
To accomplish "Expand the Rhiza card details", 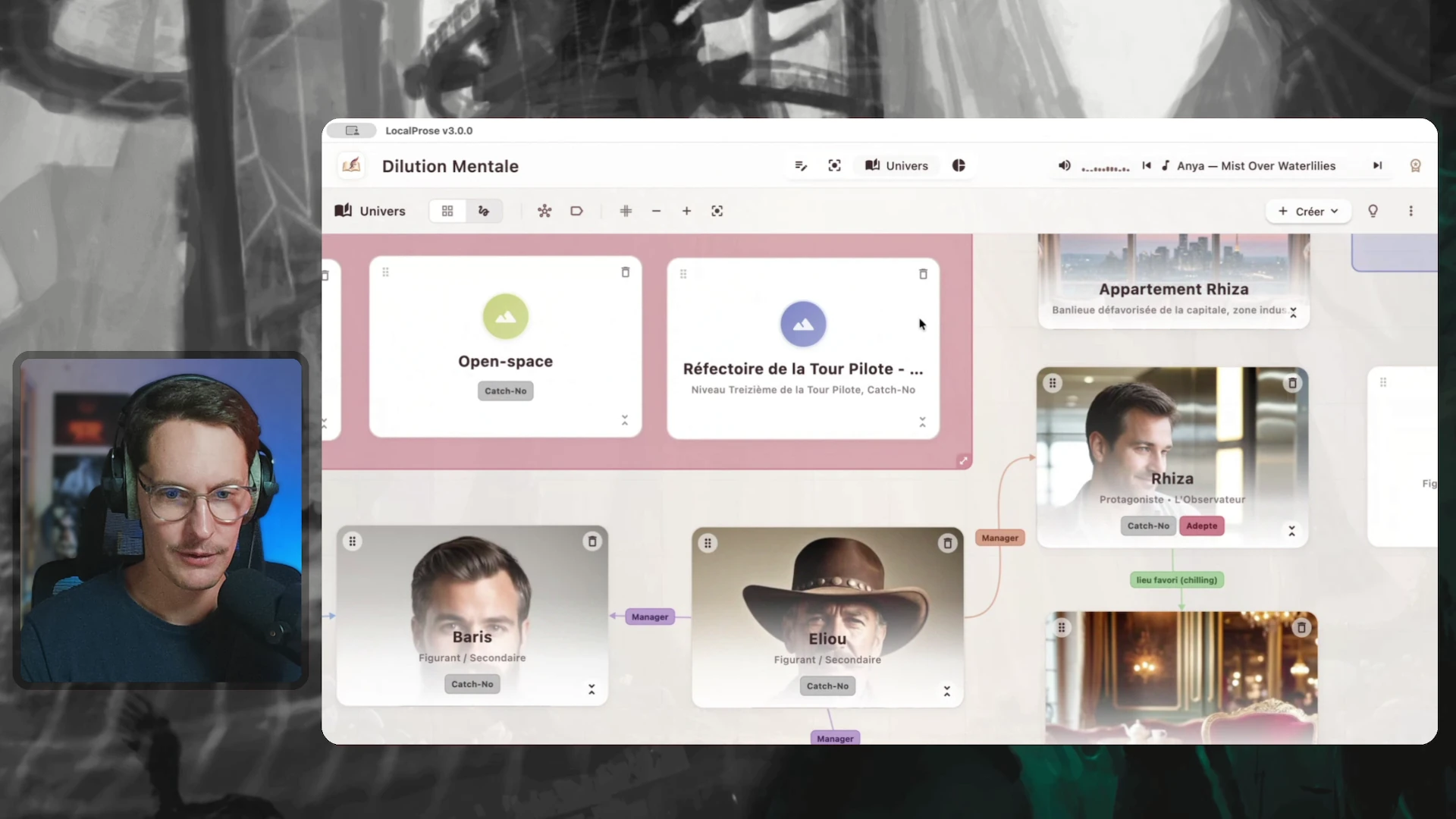I will coord(1291,531).
